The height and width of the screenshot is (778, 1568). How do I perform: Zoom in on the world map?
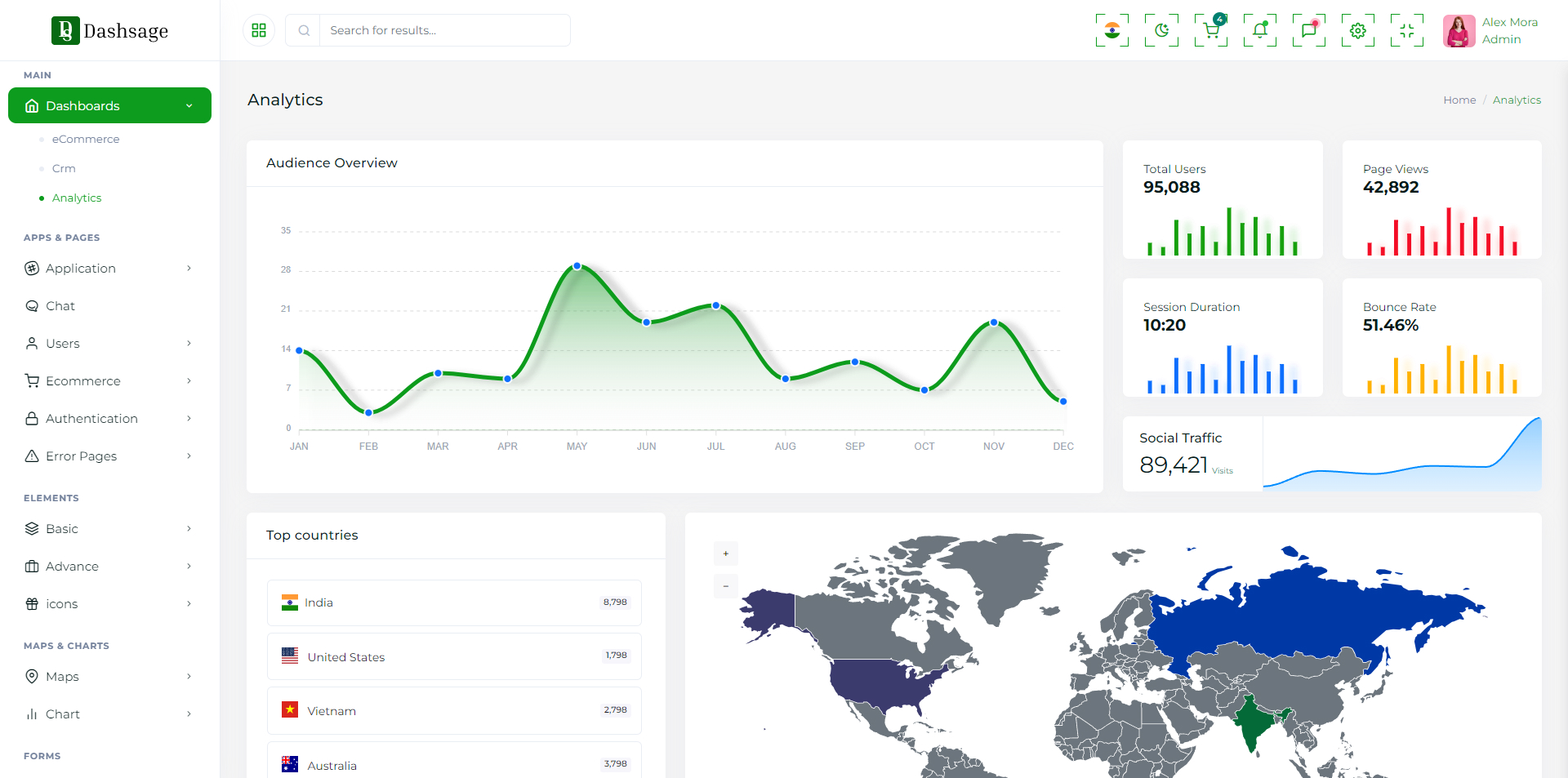point(725,553)
